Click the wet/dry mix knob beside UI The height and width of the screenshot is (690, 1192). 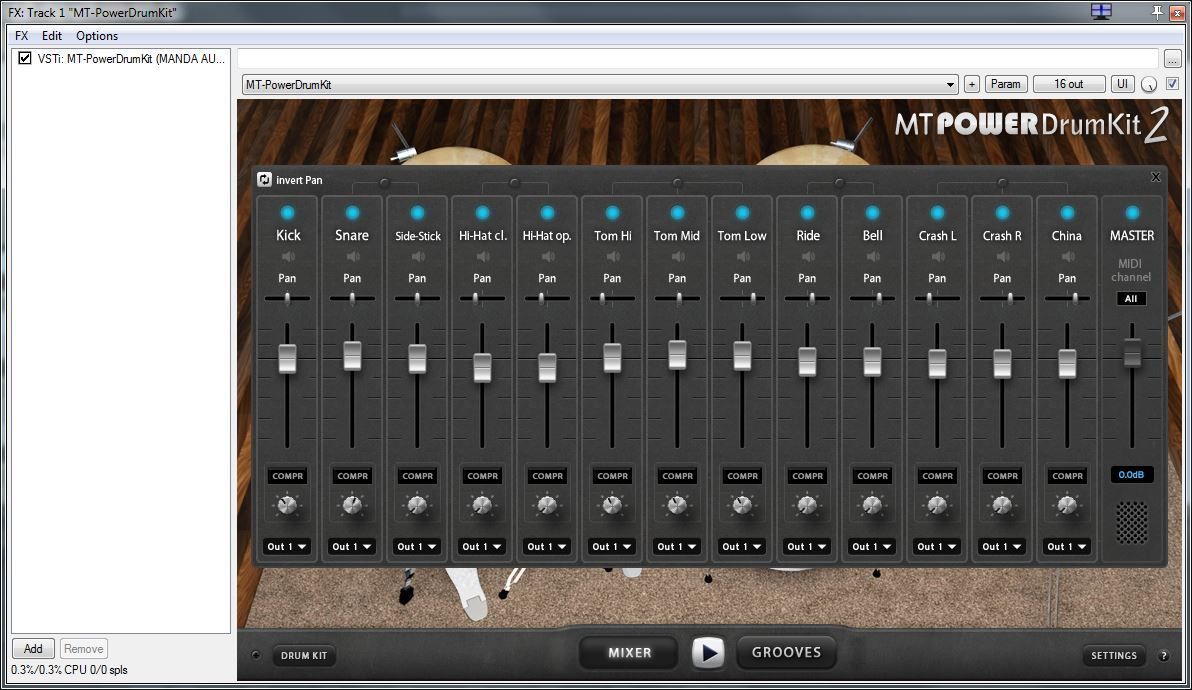[1149, 84]
